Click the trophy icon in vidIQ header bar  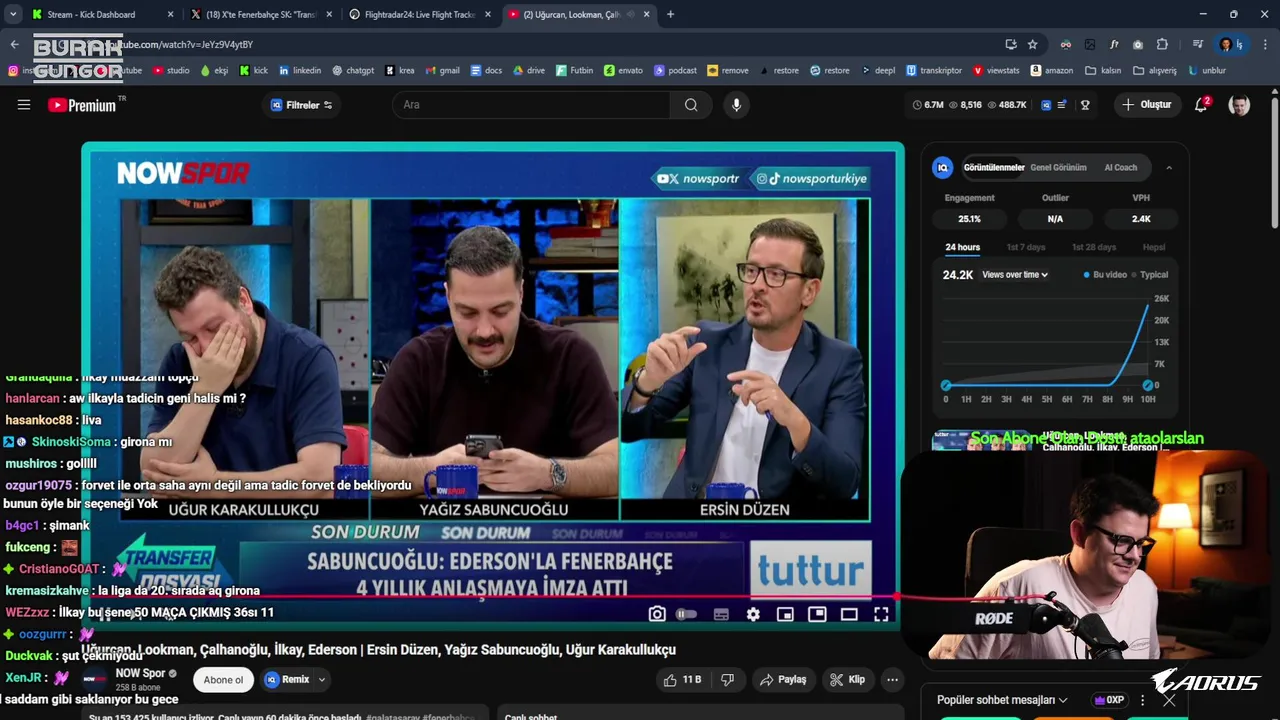point(1085,105)
